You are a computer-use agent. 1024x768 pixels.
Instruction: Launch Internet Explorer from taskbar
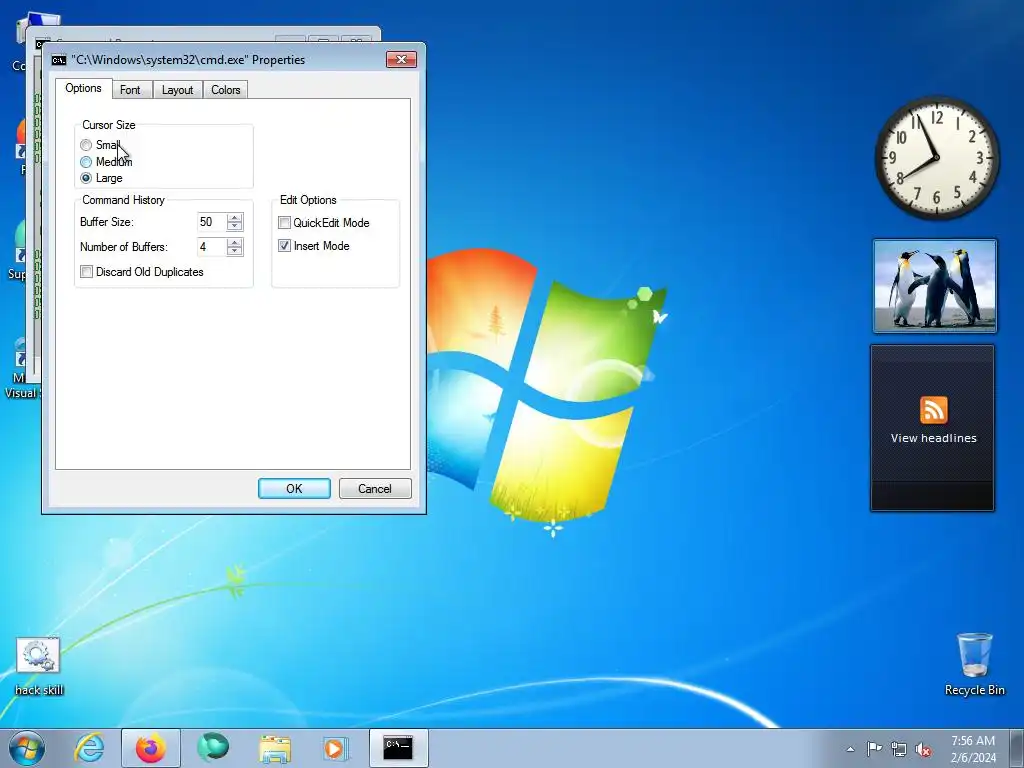tap(88, 748)
